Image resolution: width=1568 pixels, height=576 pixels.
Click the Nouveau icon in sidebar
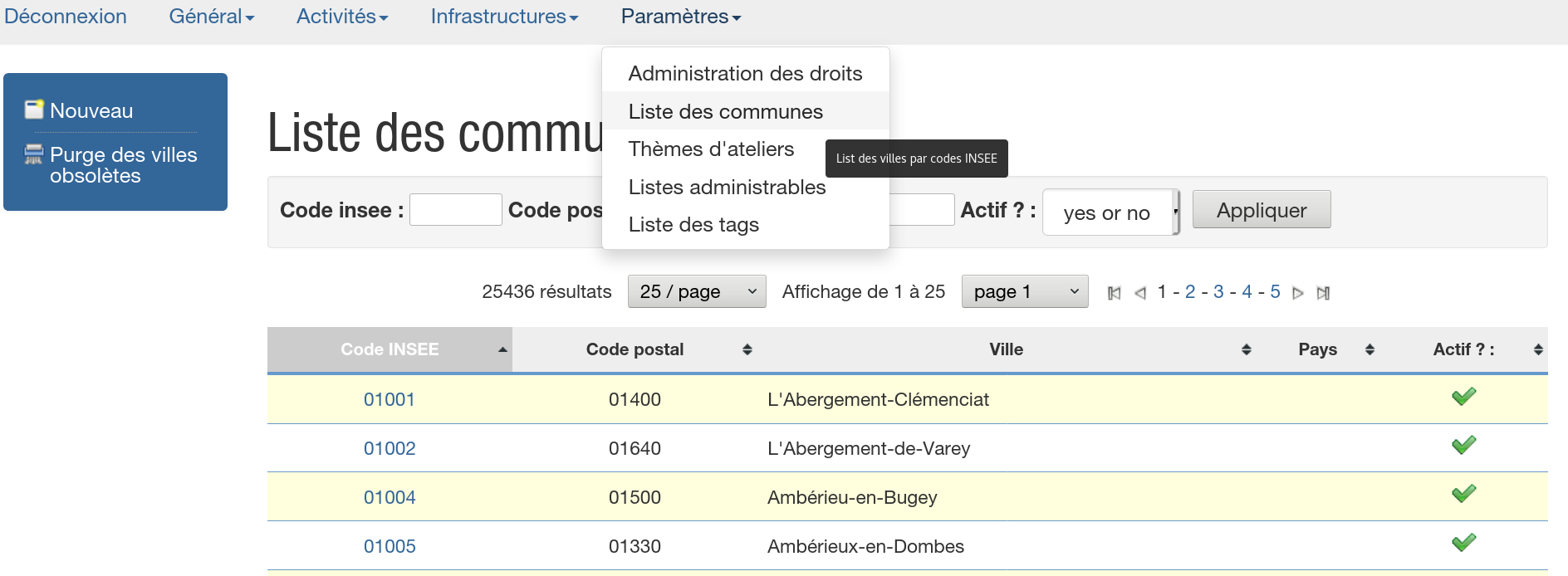tap(34, 110)
